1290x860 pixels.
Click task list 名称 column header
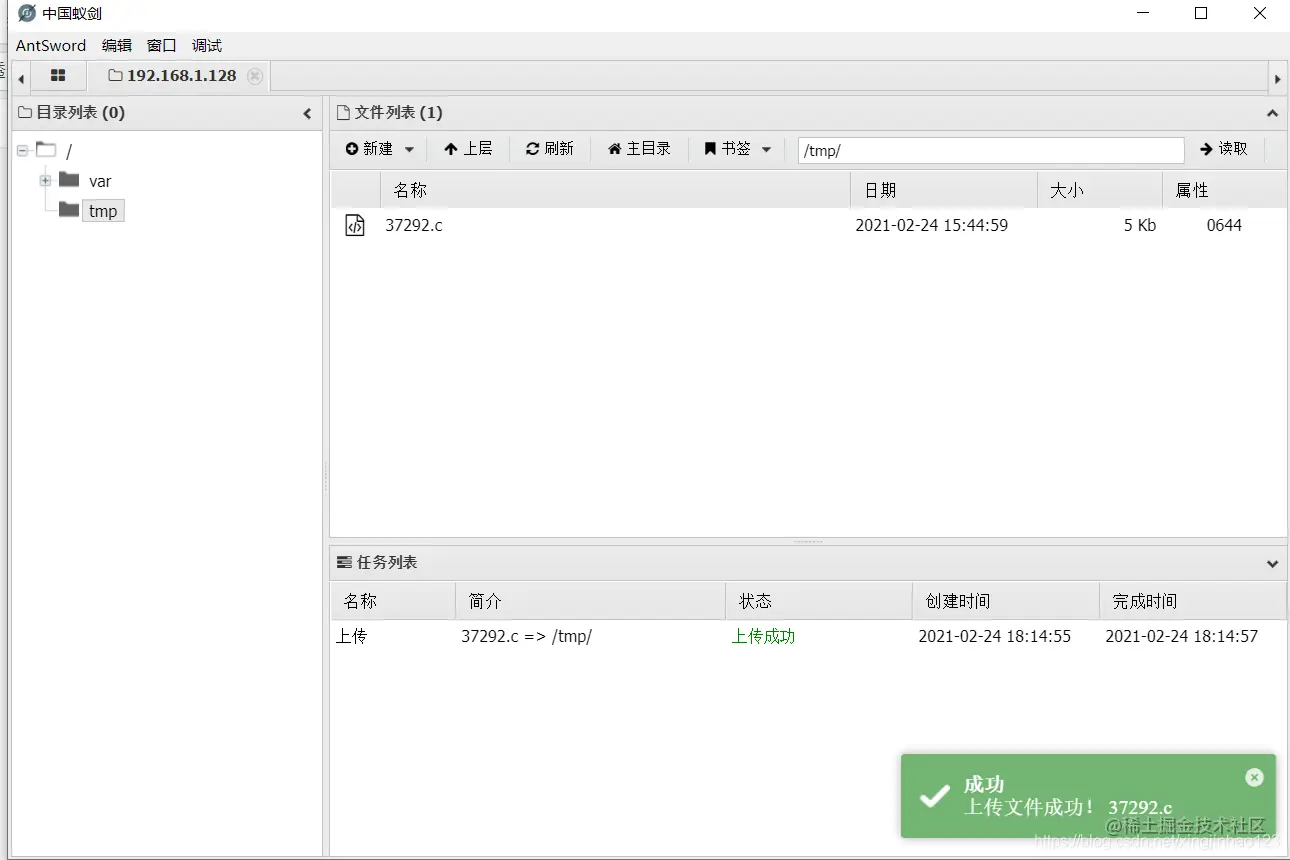coord(393,601)
